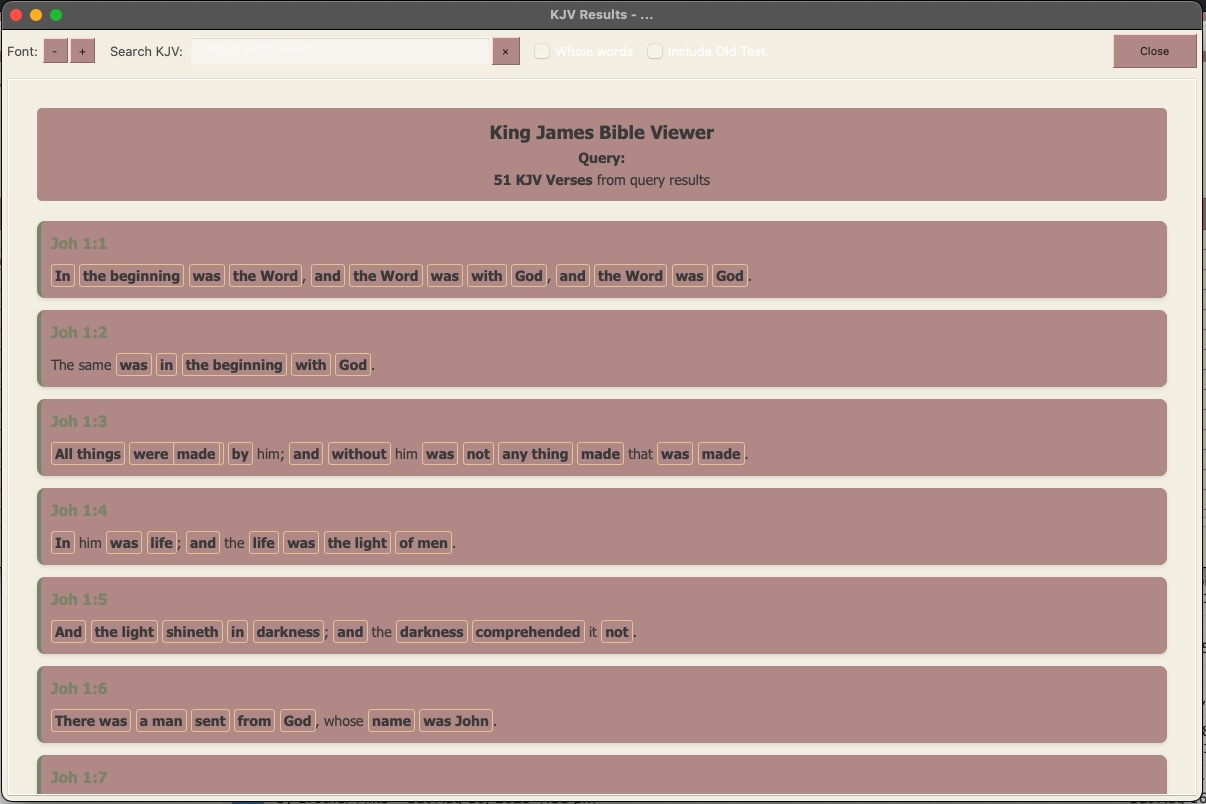1206x804 pixels.
Task: Click '51 KJV Verses' count text
Action: pos(543,180)
